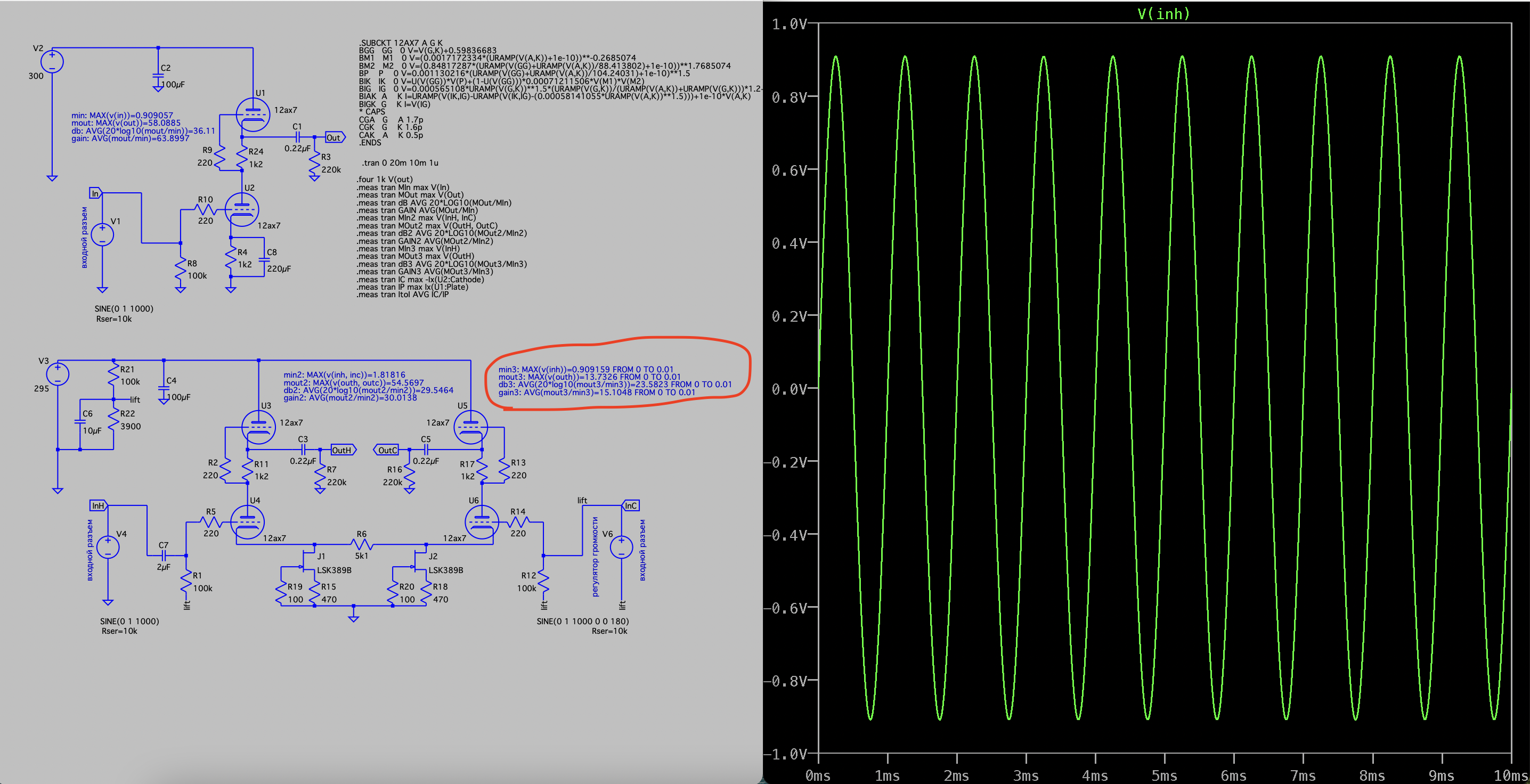Click the OutH output net label

(x=342, y=450)
